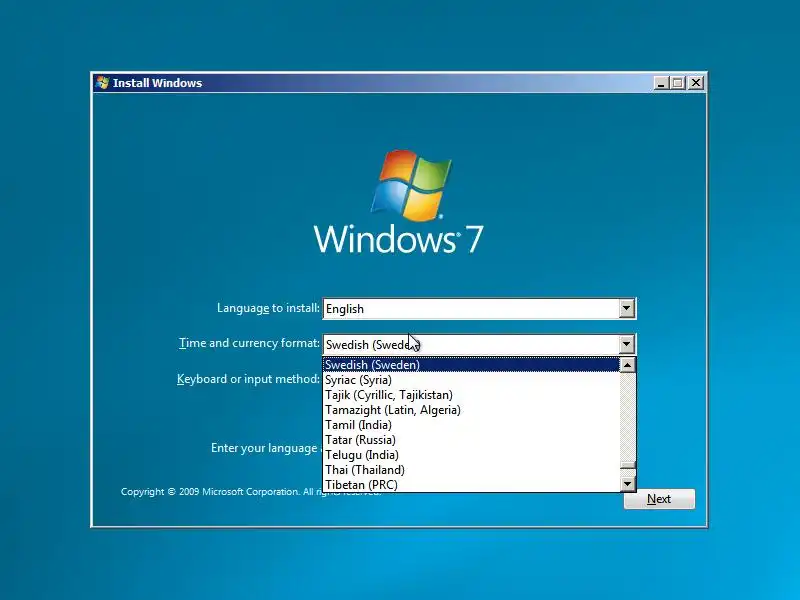Select Syriac (Syria) from the list
The width and height of the screenshot is (800, 600).
tap(471, 380)
